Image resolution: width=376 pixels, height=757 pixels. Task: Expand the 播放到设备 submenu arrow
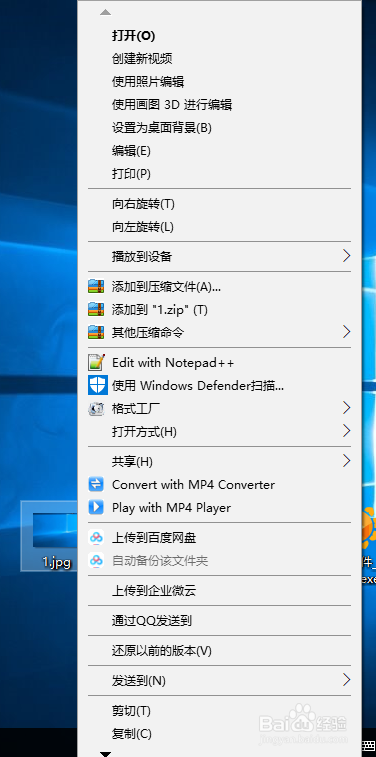point(346,256)
